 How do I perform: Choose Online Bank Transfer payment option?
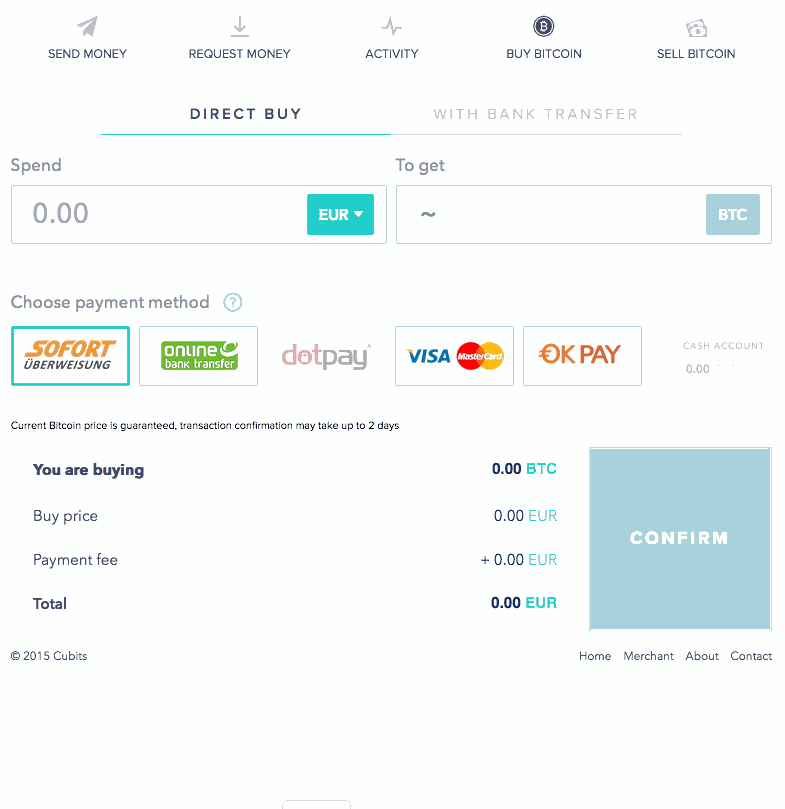198,356
